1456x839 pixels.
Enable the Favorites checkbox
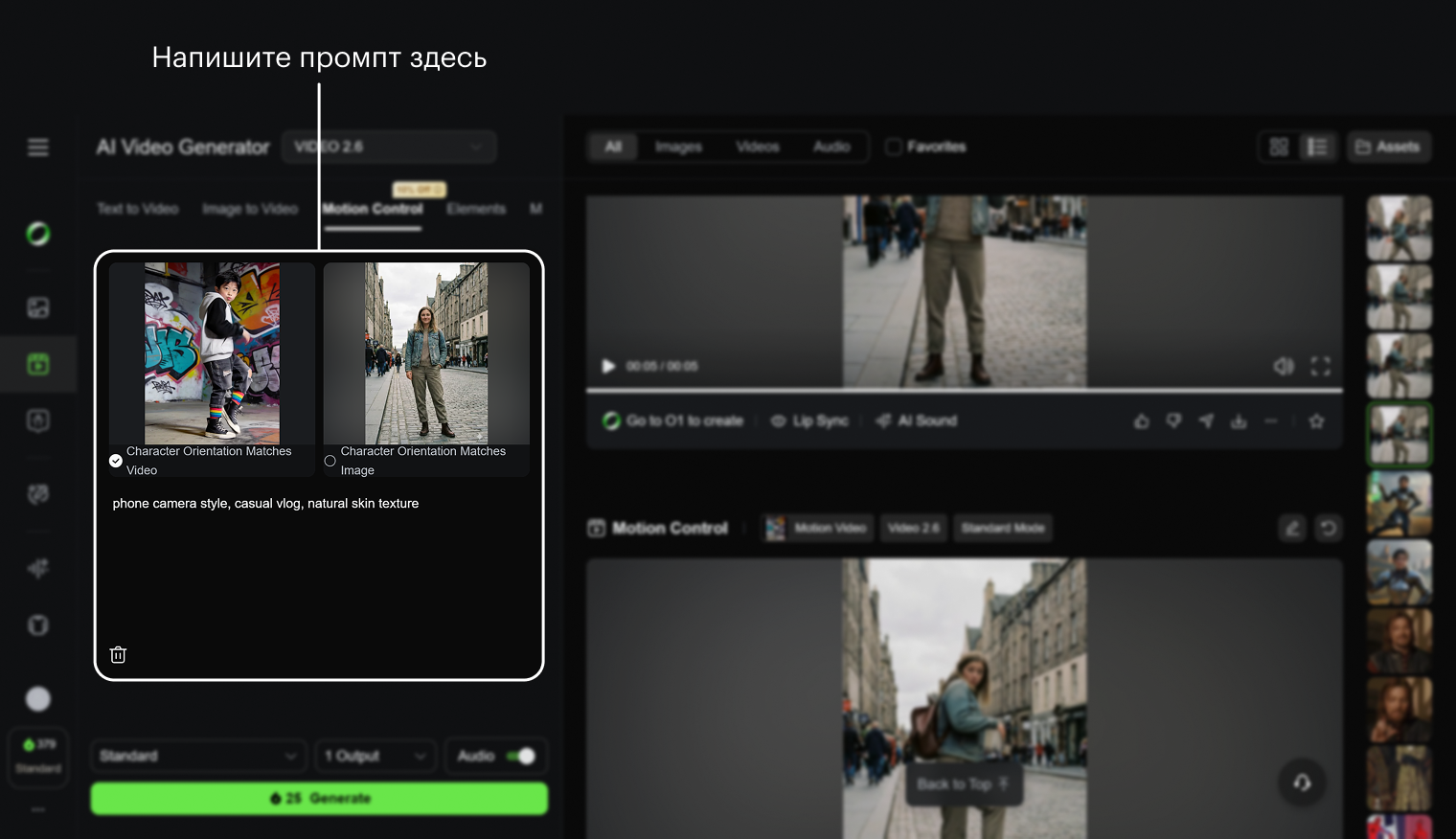pyautogui.click(x=894, y=147)
